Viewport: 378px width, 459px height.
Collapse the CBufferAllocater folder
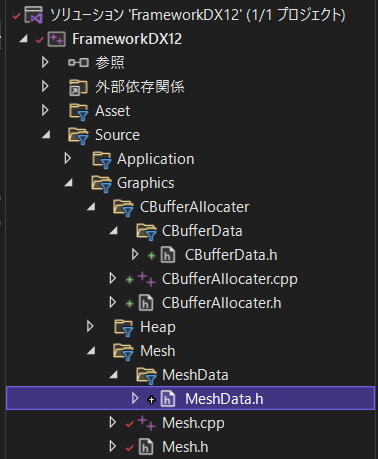[x=91, y=207]
